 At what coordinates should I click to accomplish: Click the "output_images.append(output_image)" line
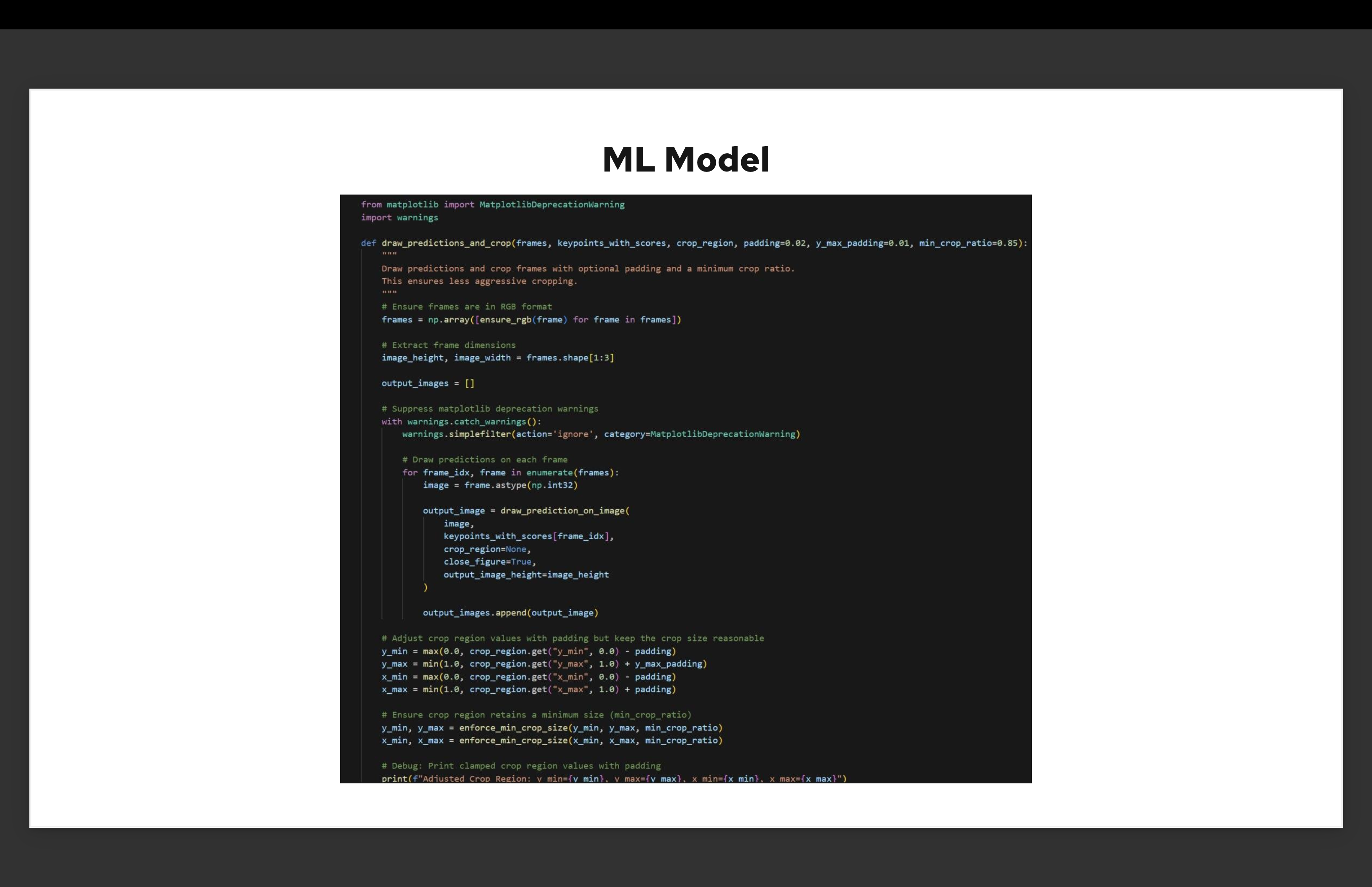pos(510,613)
